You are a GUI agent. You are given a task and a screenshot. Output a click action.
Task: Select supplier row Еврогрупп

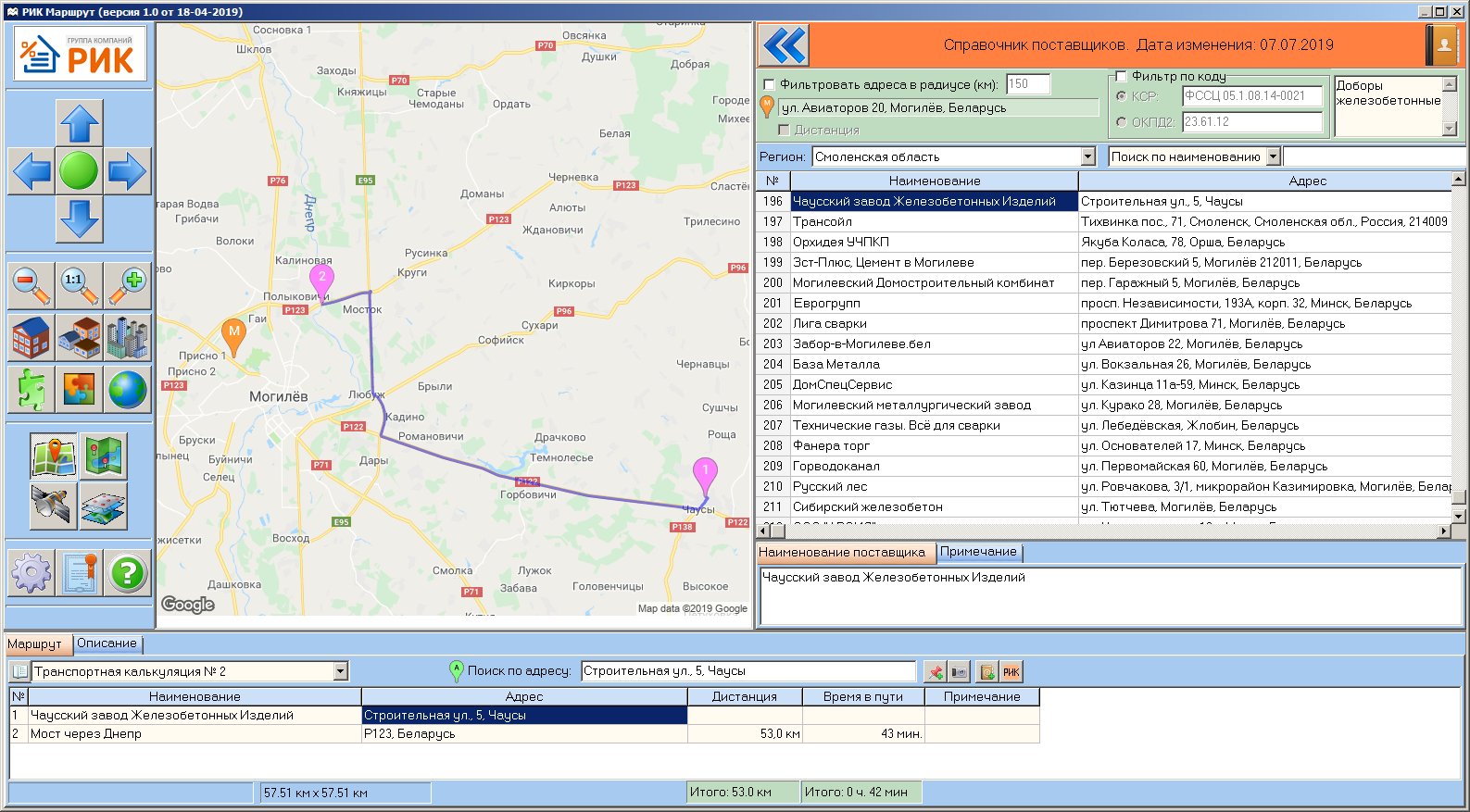click(1104, 303)
